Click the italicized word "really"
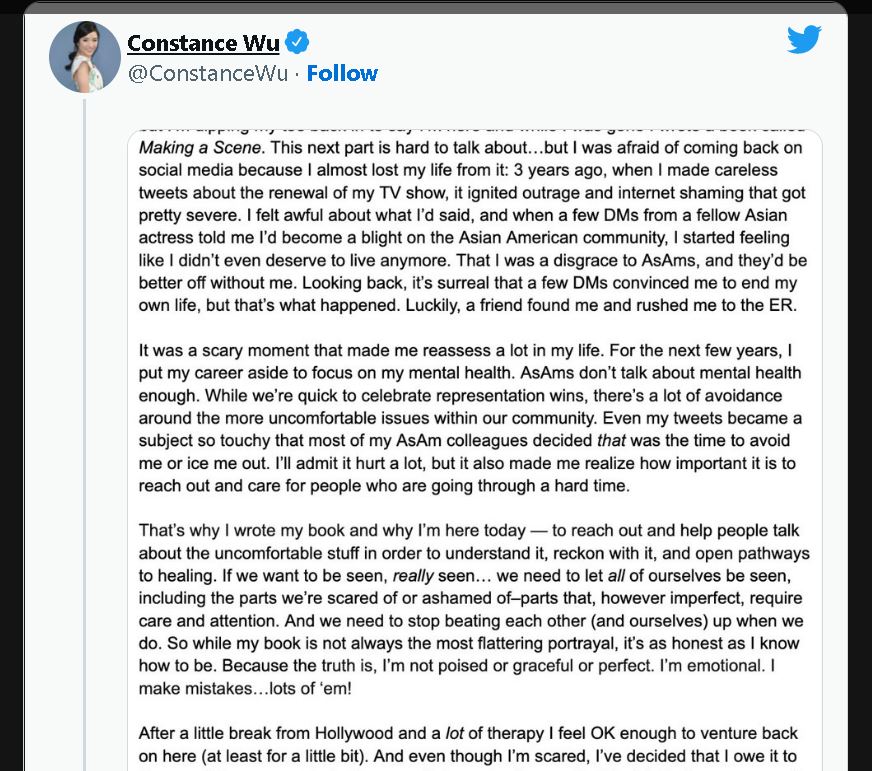 pyautogui.click(x=414, y=576)
